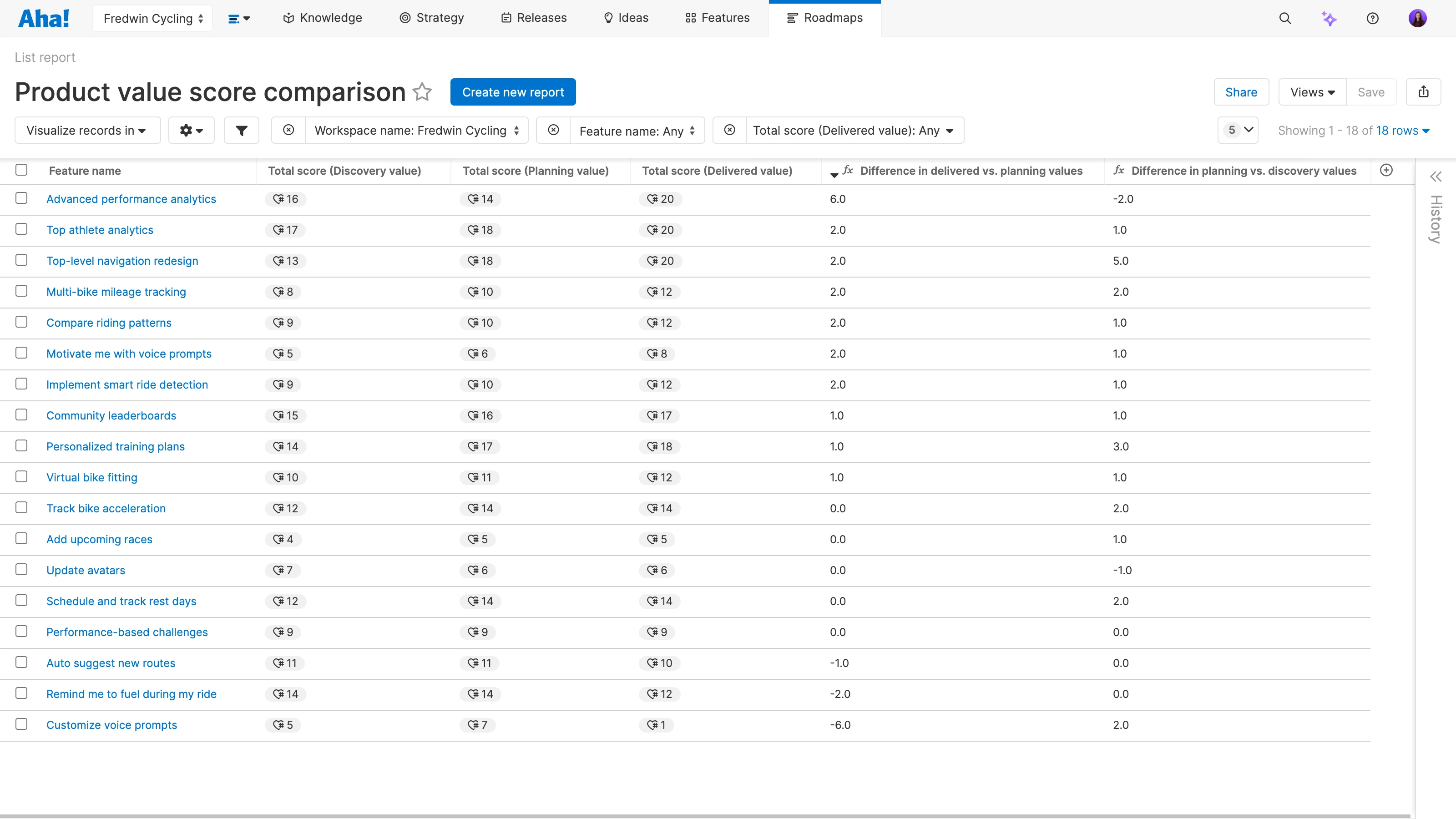Expand the History panel with the double chevron
The height and width of the screenshot is (819, 1456).
(x=1436, y=177)
